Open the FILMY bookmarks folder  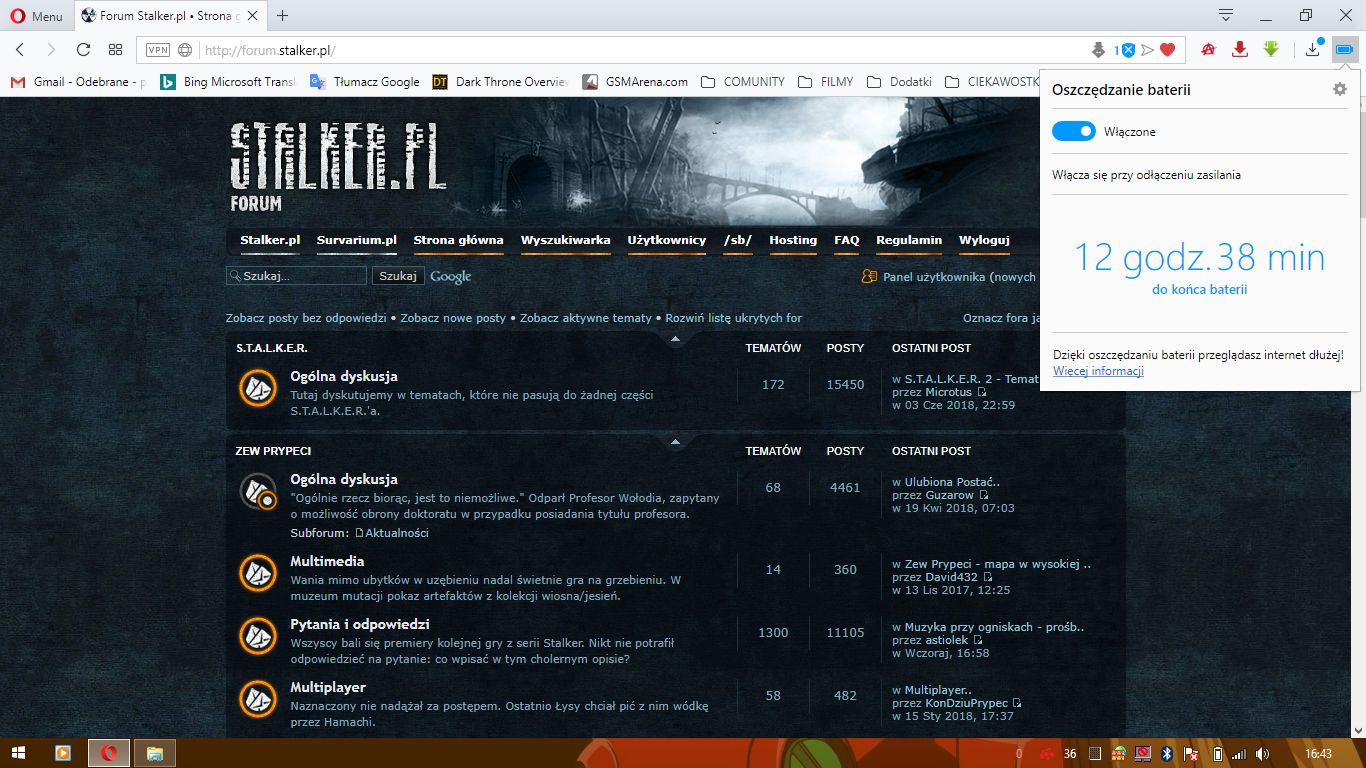826,82
